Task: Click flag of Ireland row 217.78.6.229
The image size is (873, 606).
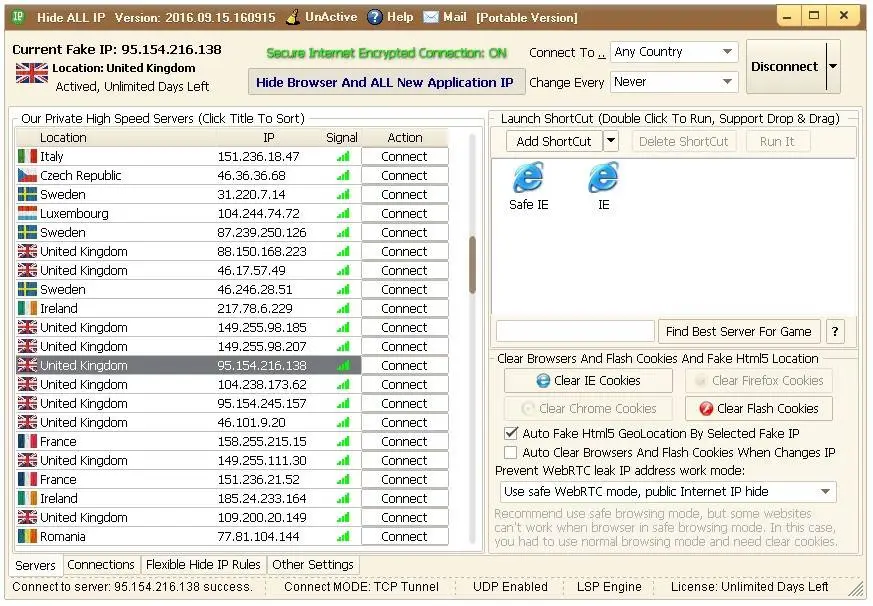Action: 27,309
